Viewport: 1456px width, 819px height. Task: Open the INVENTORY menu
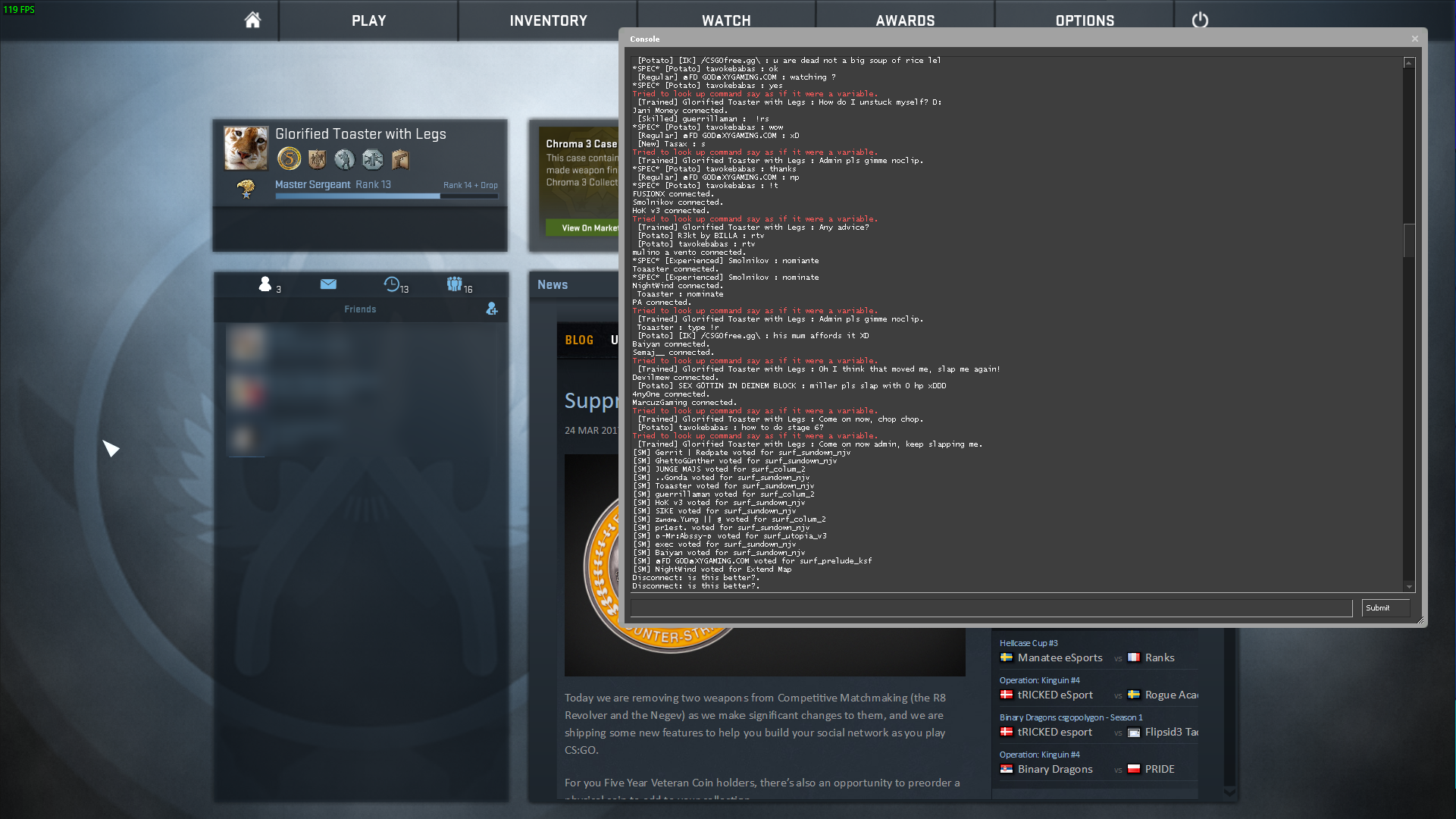pyautogui.click(x=548, y=20)
